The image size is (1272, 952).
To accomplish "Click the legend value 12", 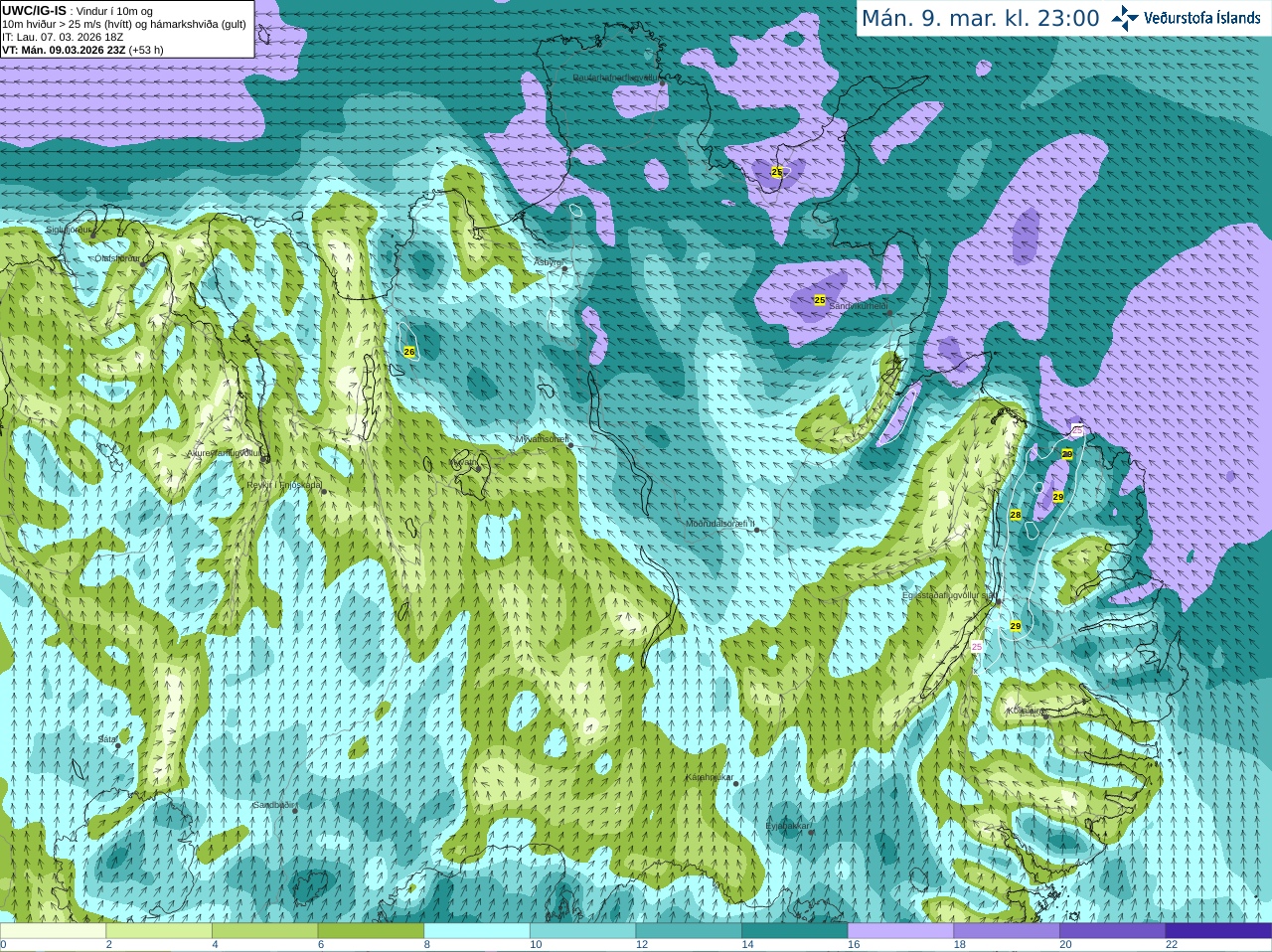I will coord(642,945).
